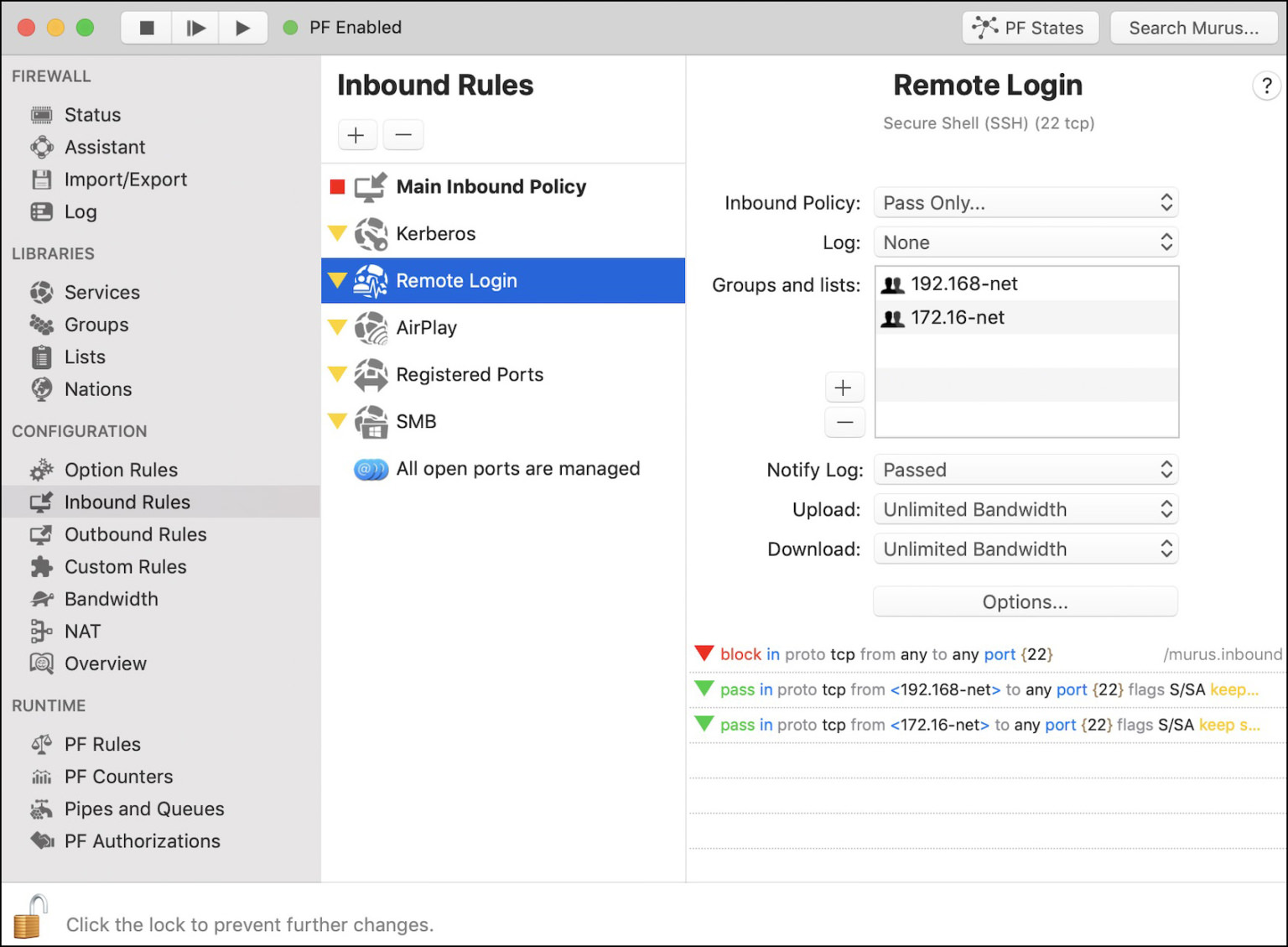The width and height of the screenshot is (1288, 947).
Task: Click the Pipes and Queues icon
Action: click(41, 809)
